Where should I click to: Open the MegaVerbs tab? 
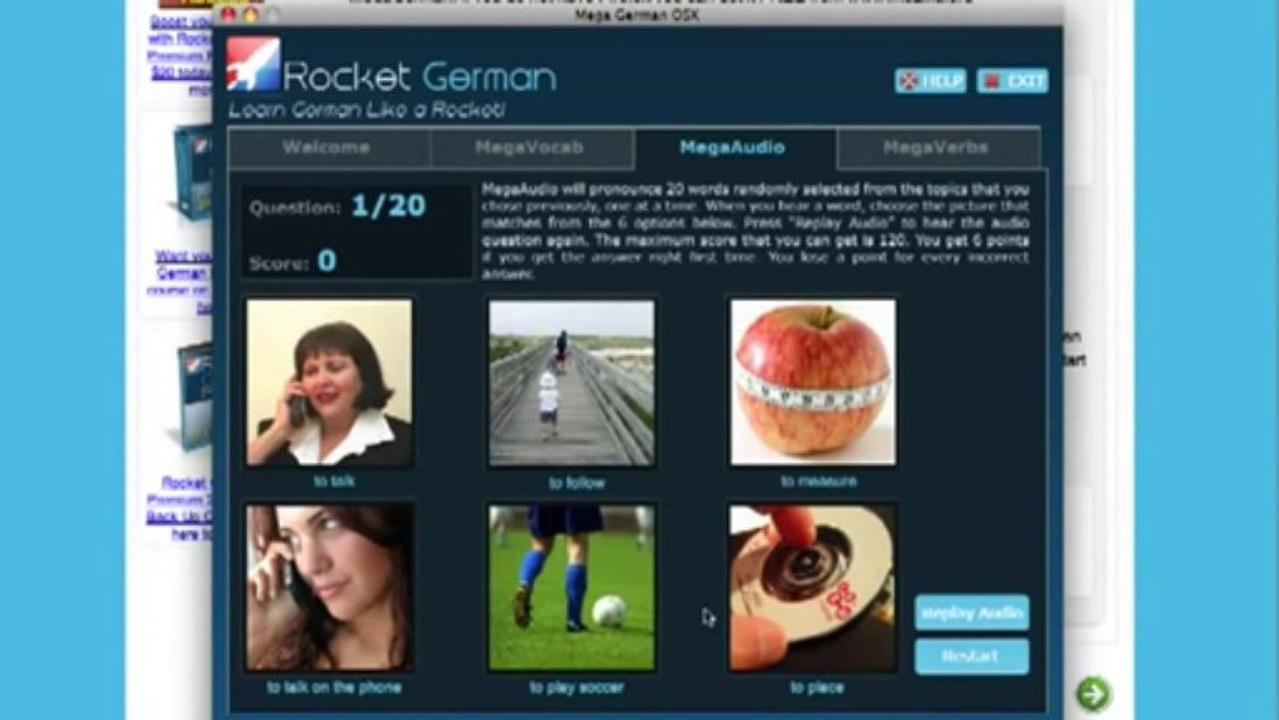point(937,148)
